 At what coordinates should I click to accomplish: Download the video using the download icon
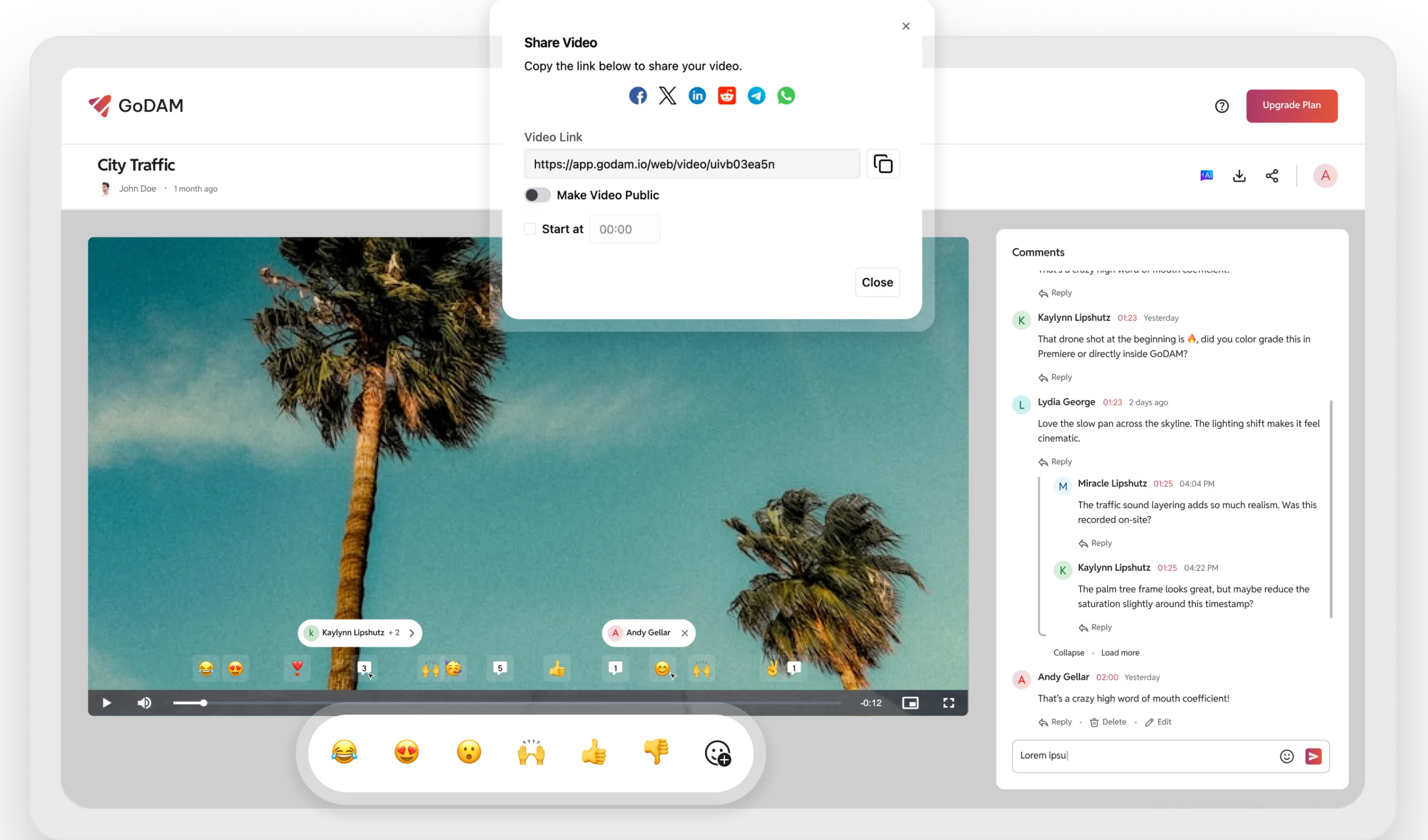tap(1239, 176)
